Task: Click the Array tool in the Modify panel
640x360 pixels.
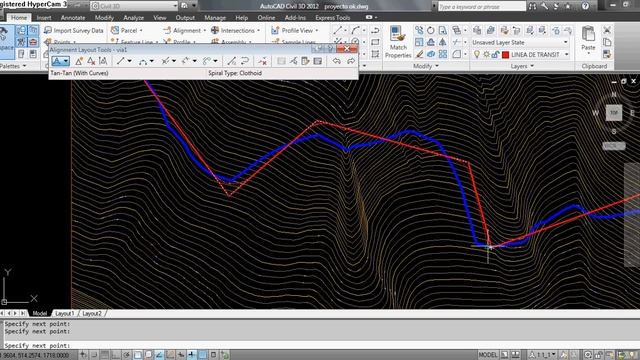Action: (x=442, y=54)
